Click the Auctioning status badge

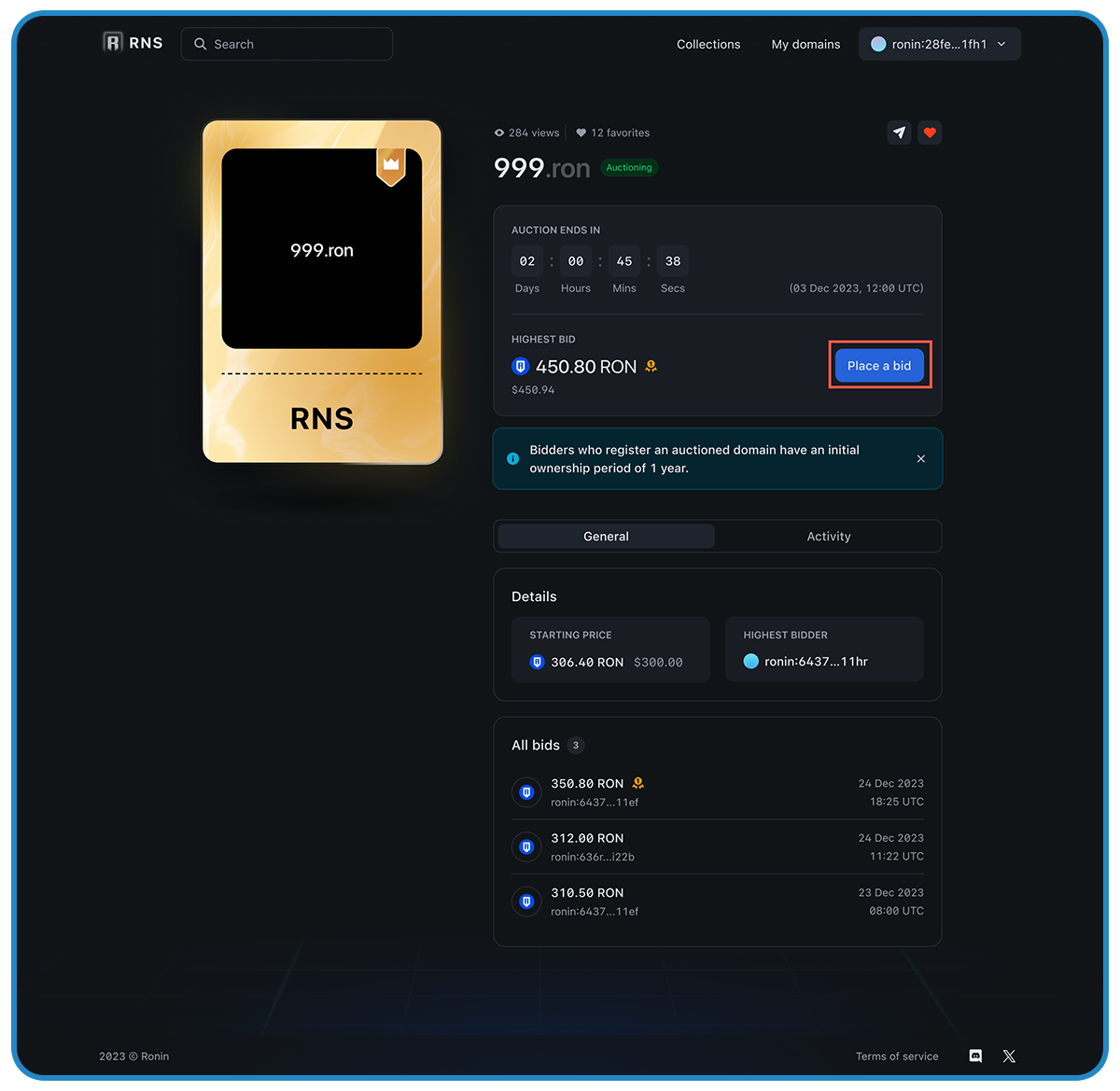(x=629, y=168)
